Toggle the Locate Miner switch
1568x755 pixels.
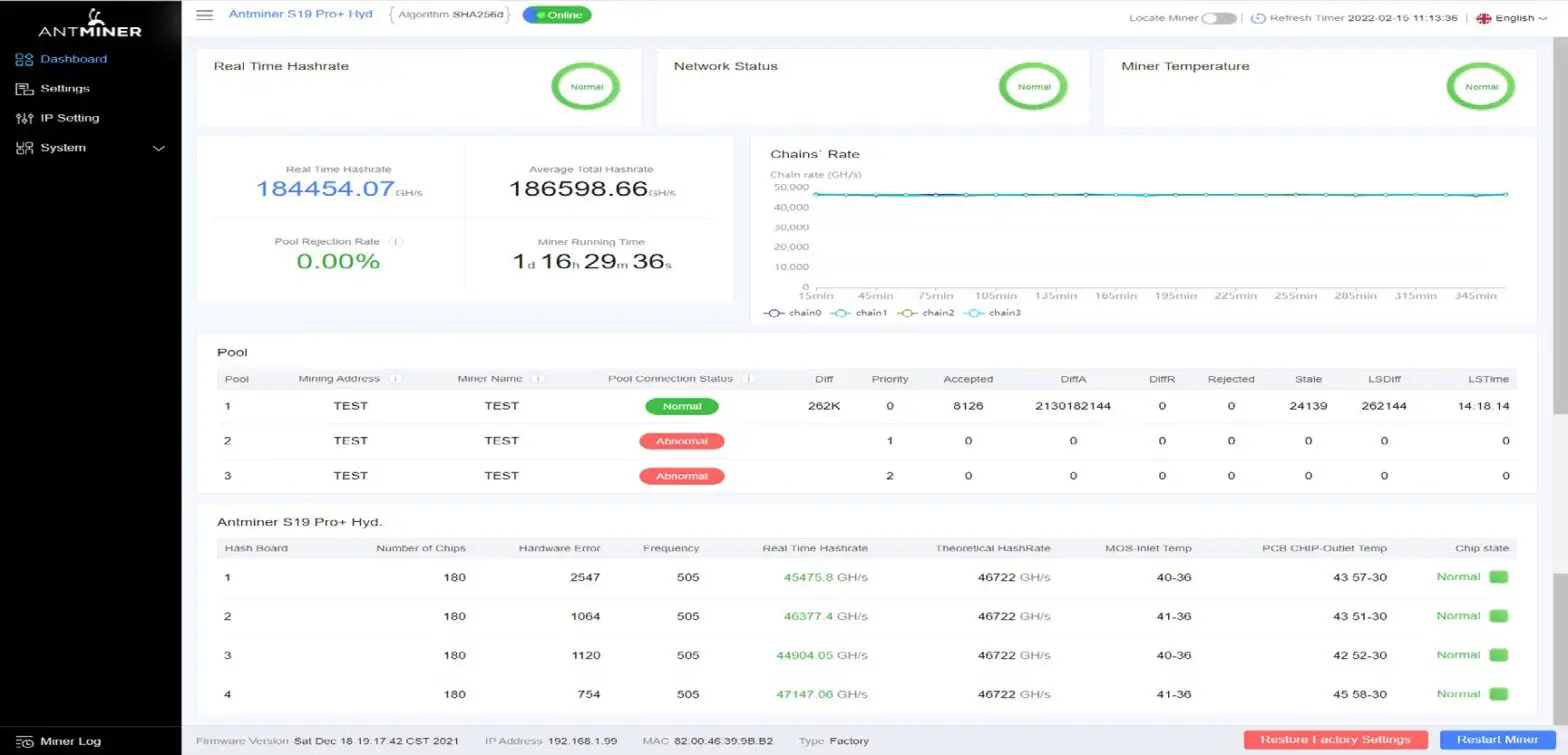1219,18
